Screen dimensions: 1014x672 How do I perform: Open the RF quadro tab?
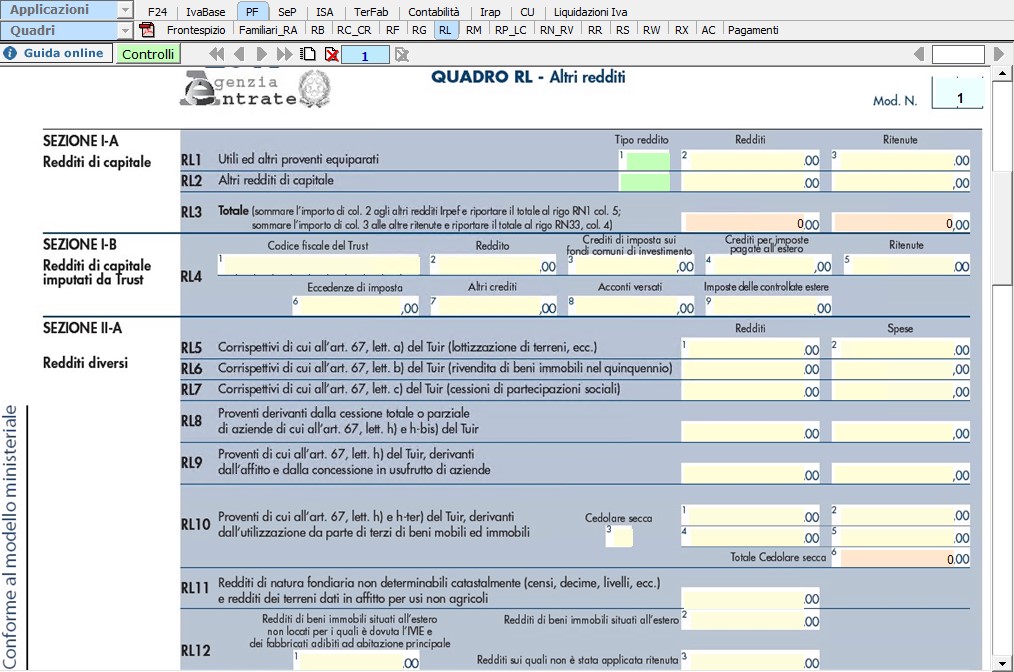click(393, 30)
